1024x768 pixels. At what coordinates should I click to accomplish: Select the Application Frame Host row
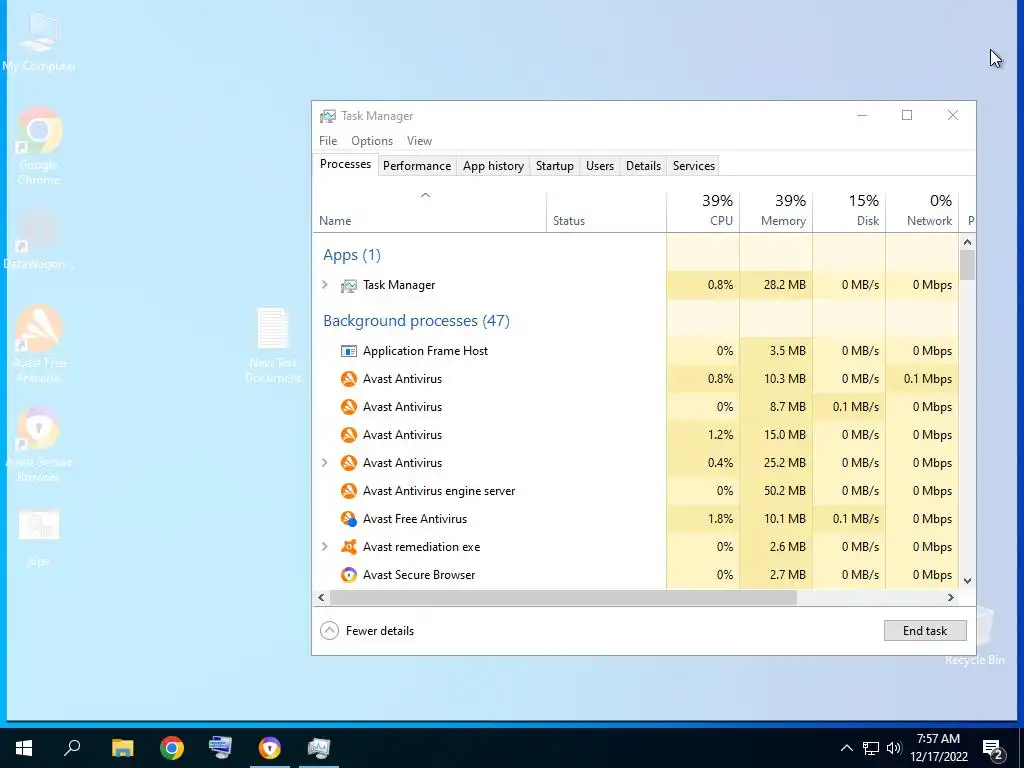[636, 351]
